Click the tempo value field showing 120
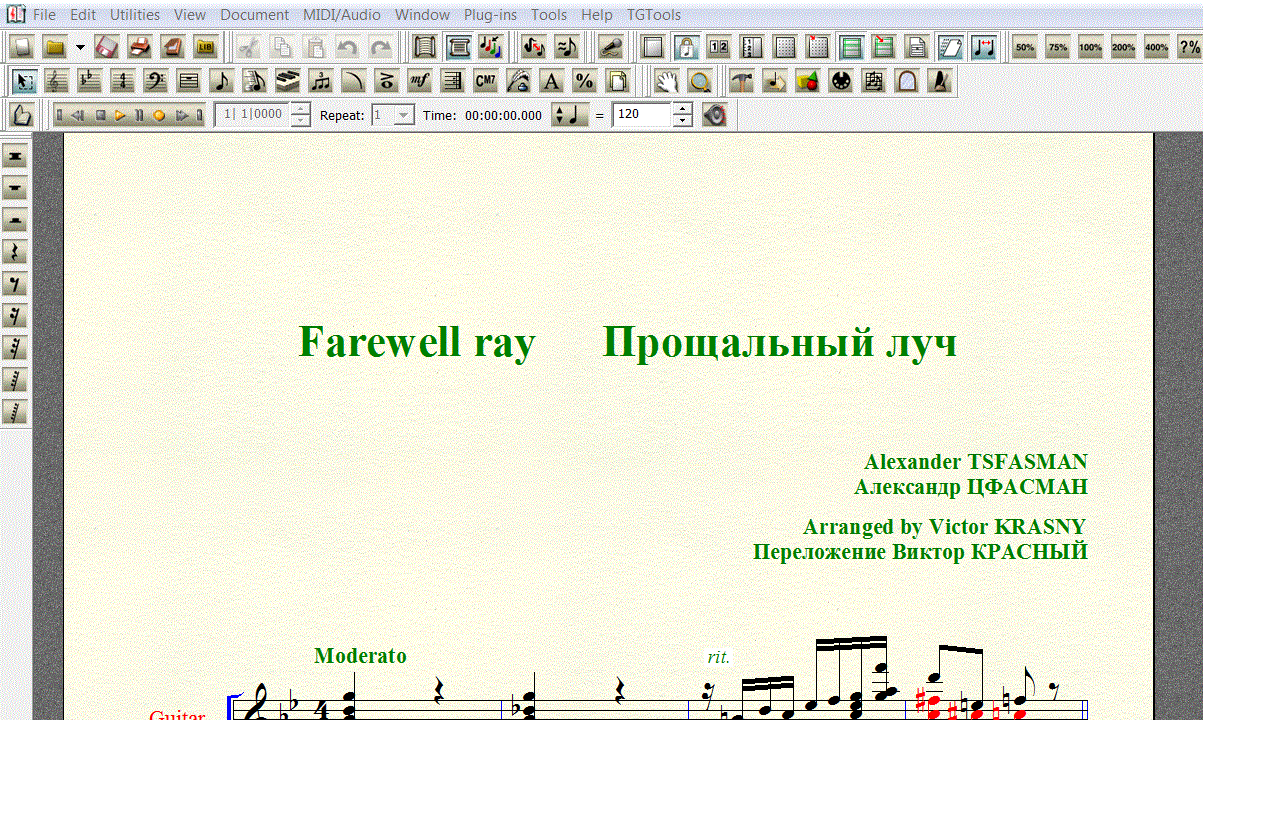The image size is (1274, 817). point(641,115)
